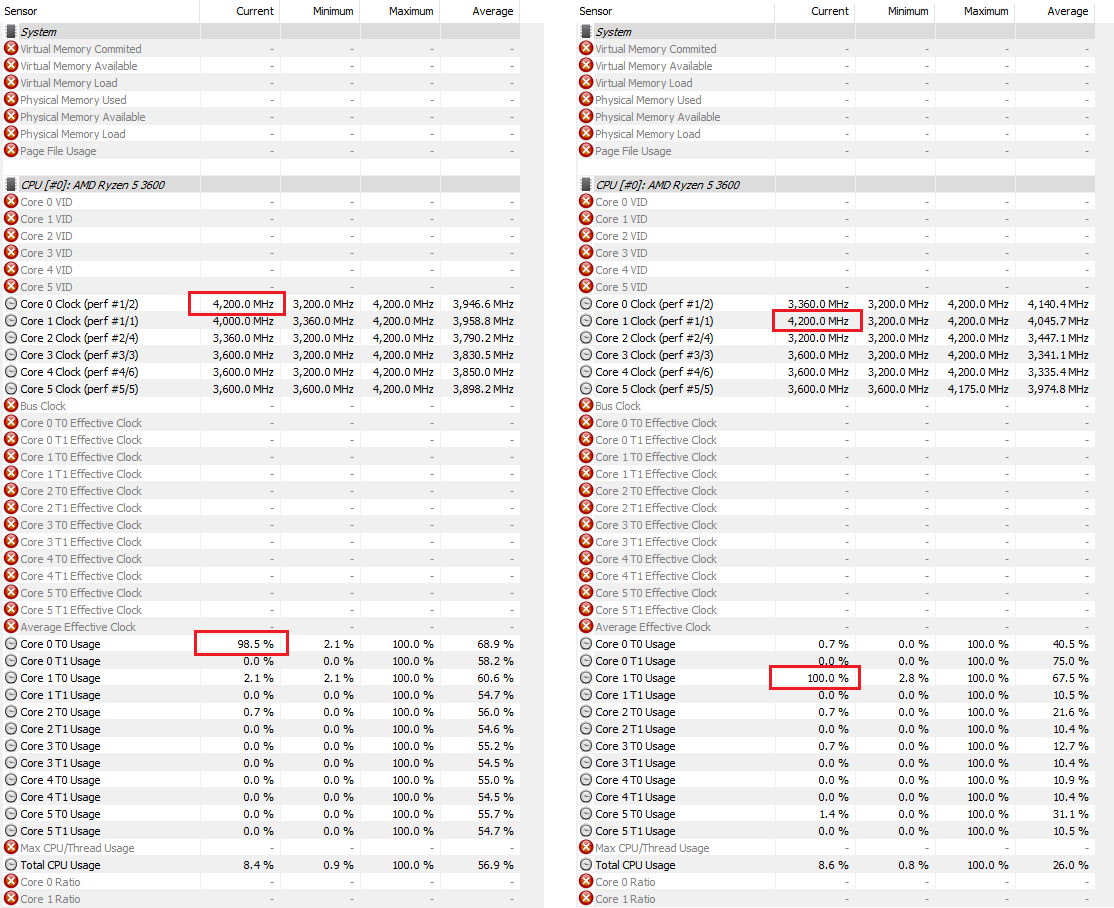Click the chip icon beside CPU [#0] in left panel
This screenshot has width=1114, height=908.
11,185
